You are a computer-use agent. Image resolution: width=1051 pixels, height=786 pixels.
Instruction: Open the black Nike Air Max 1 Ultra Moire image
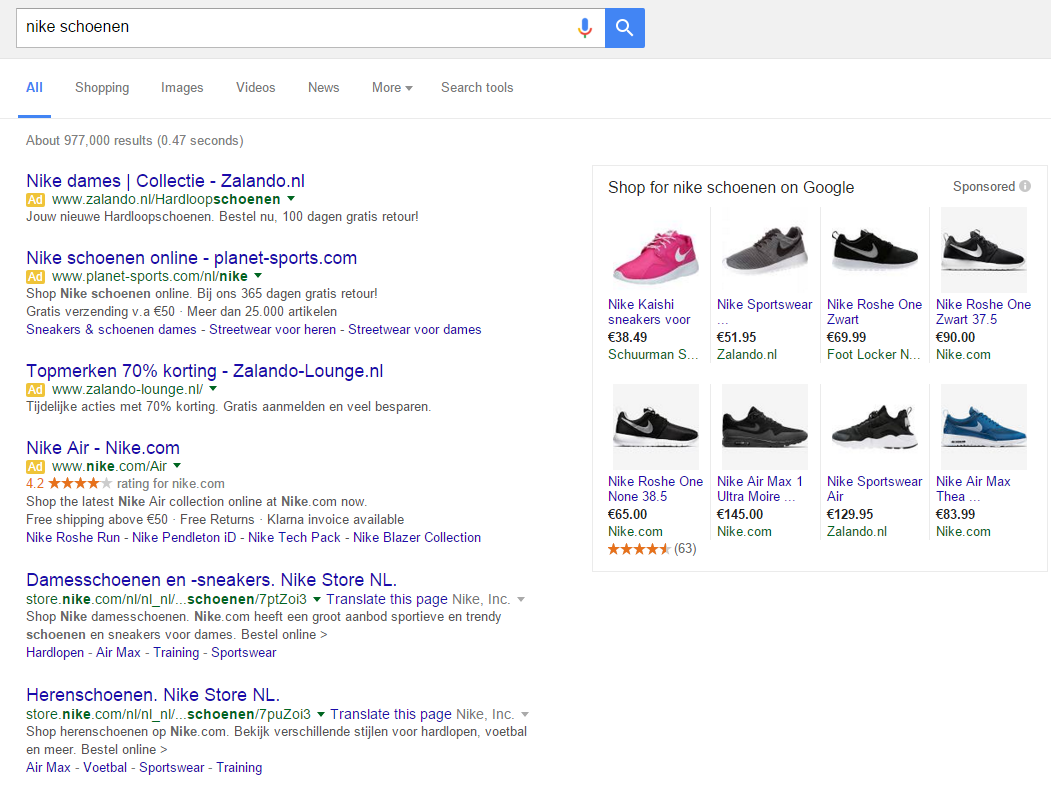point(764,428)
